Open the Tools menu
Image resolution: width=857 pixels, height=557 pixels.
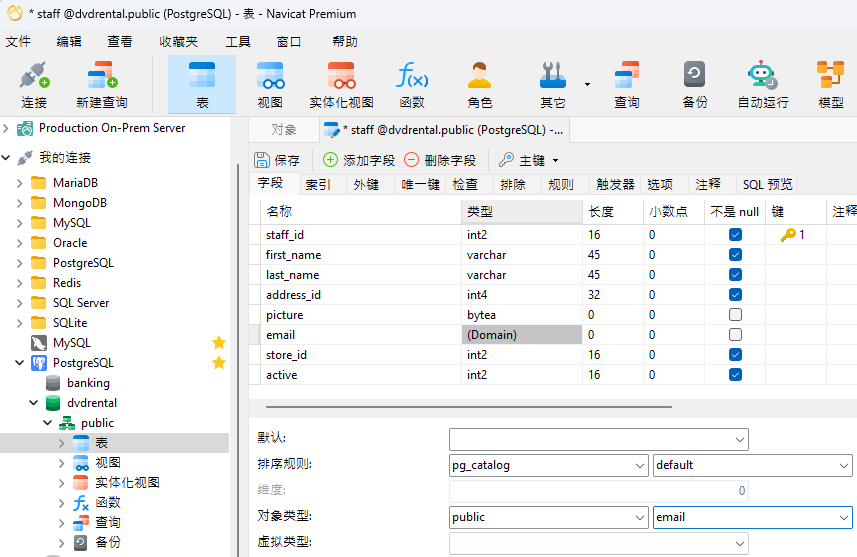pos(238,42)
